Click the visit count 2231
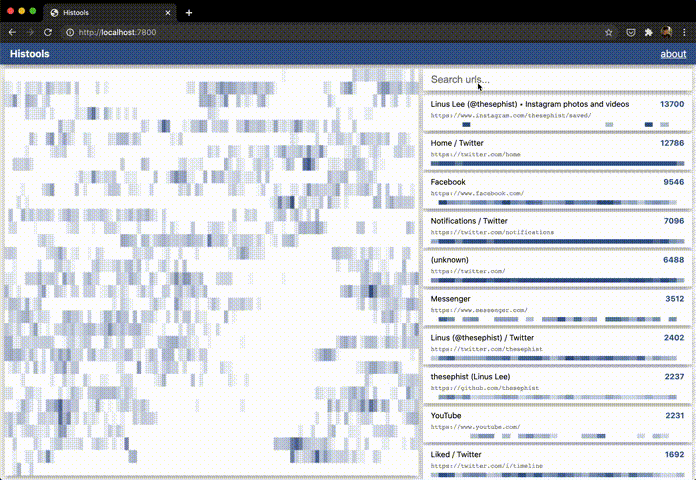This screenshot has width=696, height=480. [x=674, y=416]
